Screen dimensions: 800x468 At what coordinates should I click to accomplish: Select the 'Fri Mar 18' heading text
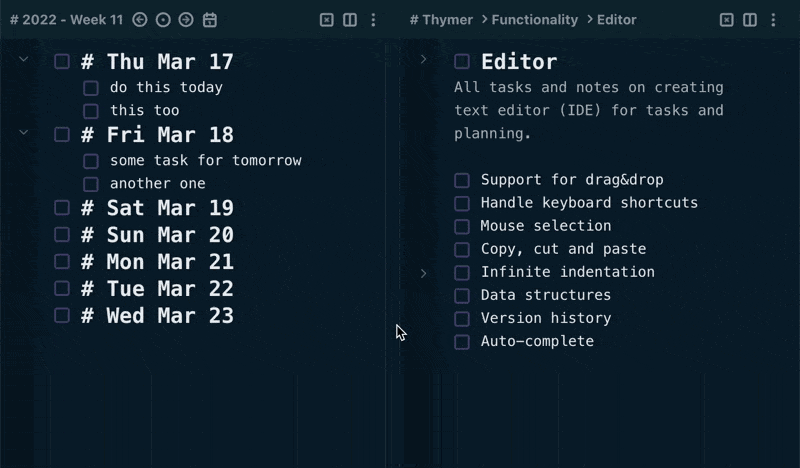pyautogui.click(x=170, y=135)
